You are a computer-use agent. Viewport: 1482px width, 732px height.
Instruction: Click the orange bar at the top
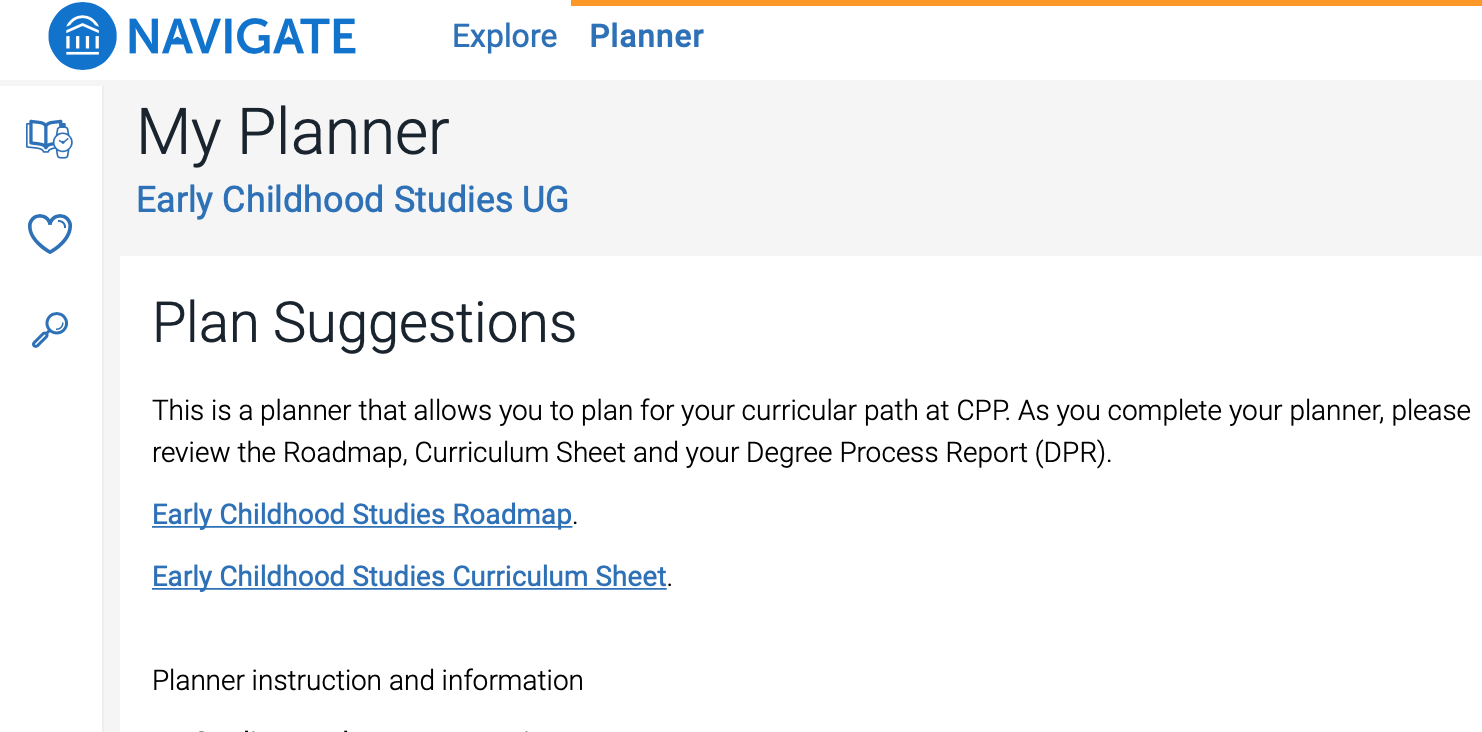pos(1026,3)
